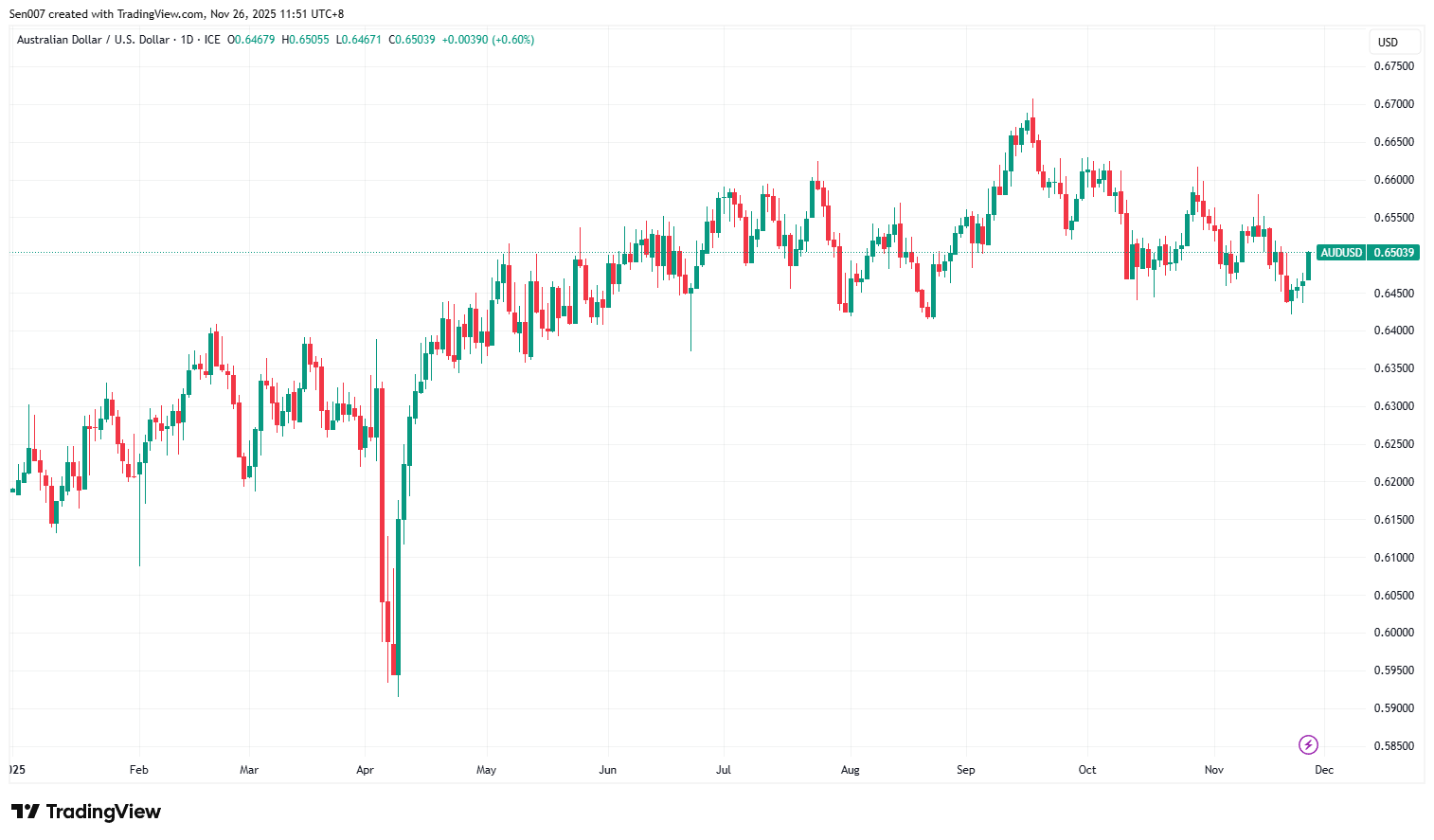Click the Australian Dollar / U.S. Dollar title
The height and width of the screenshot is (840, 1434).
93,40
